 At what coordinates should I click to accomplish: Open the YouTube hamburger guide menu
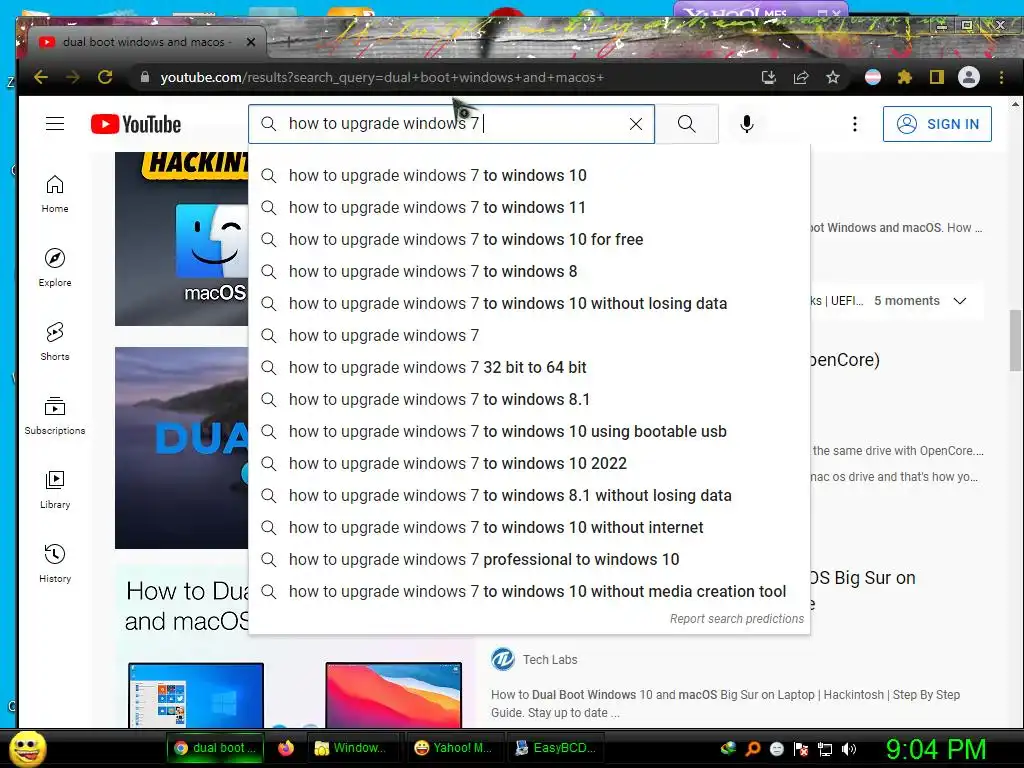(x=55, y=124)
